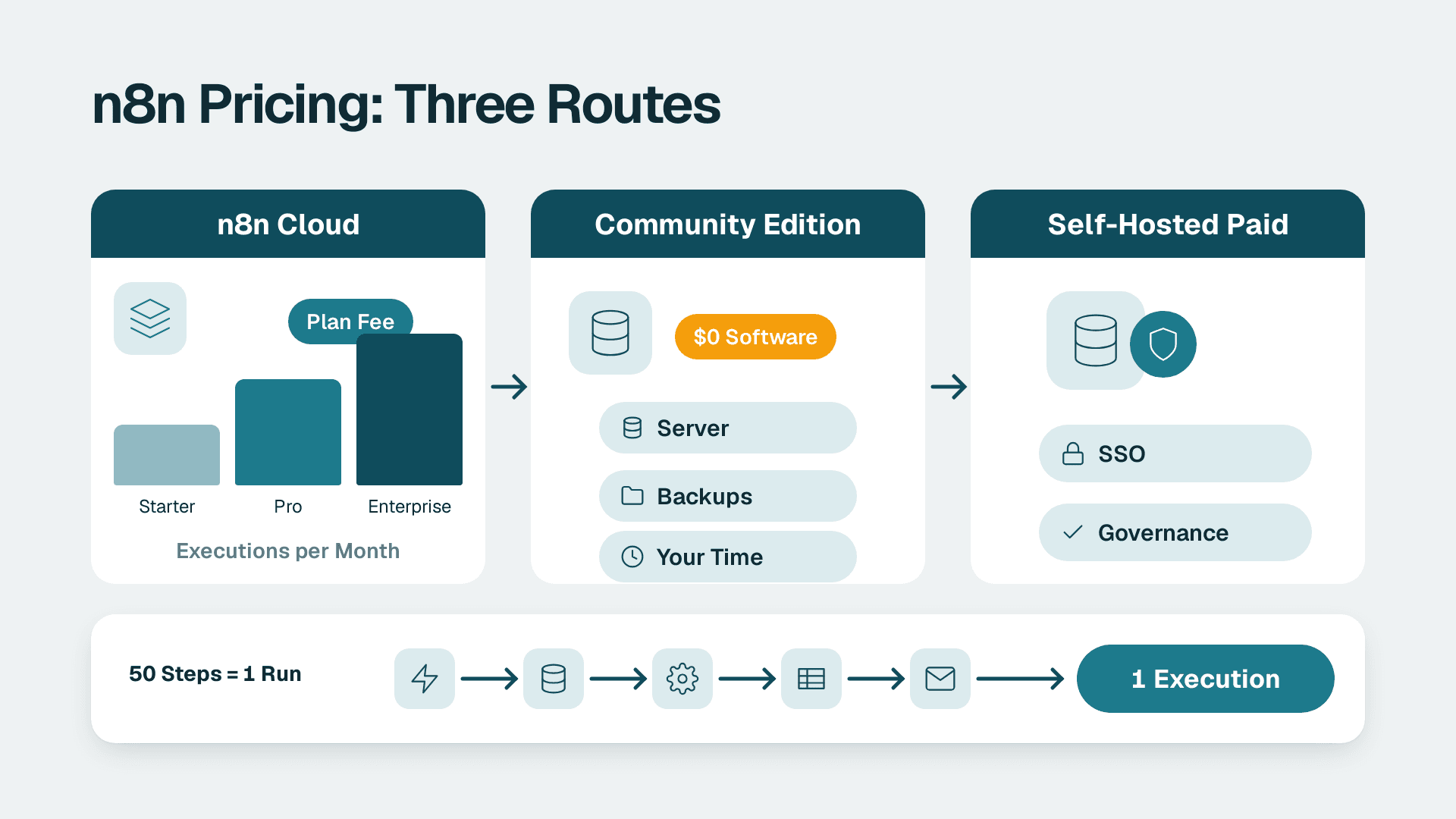
Task: Click the lightning bolt trigger icon
Action: 425,679
